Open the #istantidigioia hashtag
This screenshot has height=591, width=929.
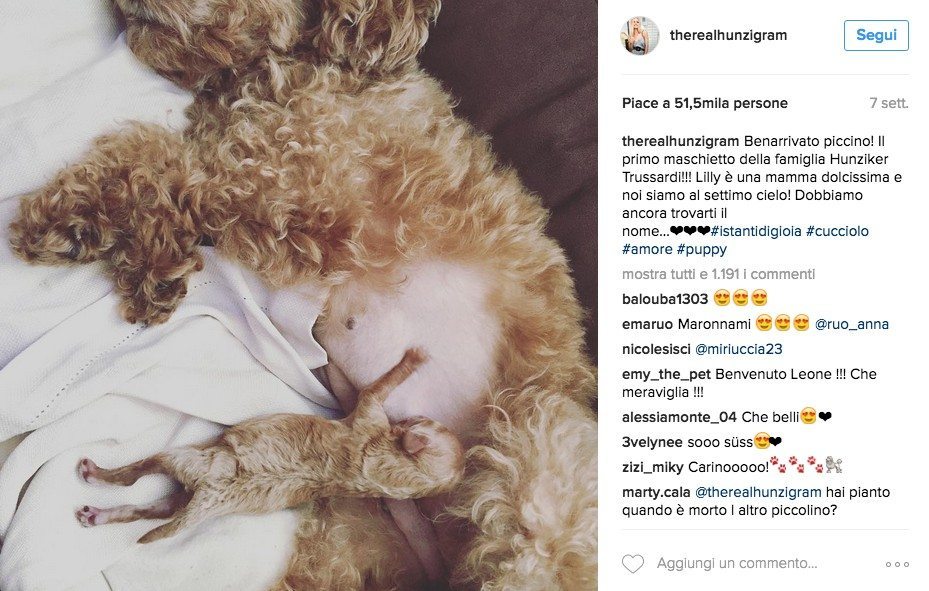pyautogui.click(x=756, y=232)
